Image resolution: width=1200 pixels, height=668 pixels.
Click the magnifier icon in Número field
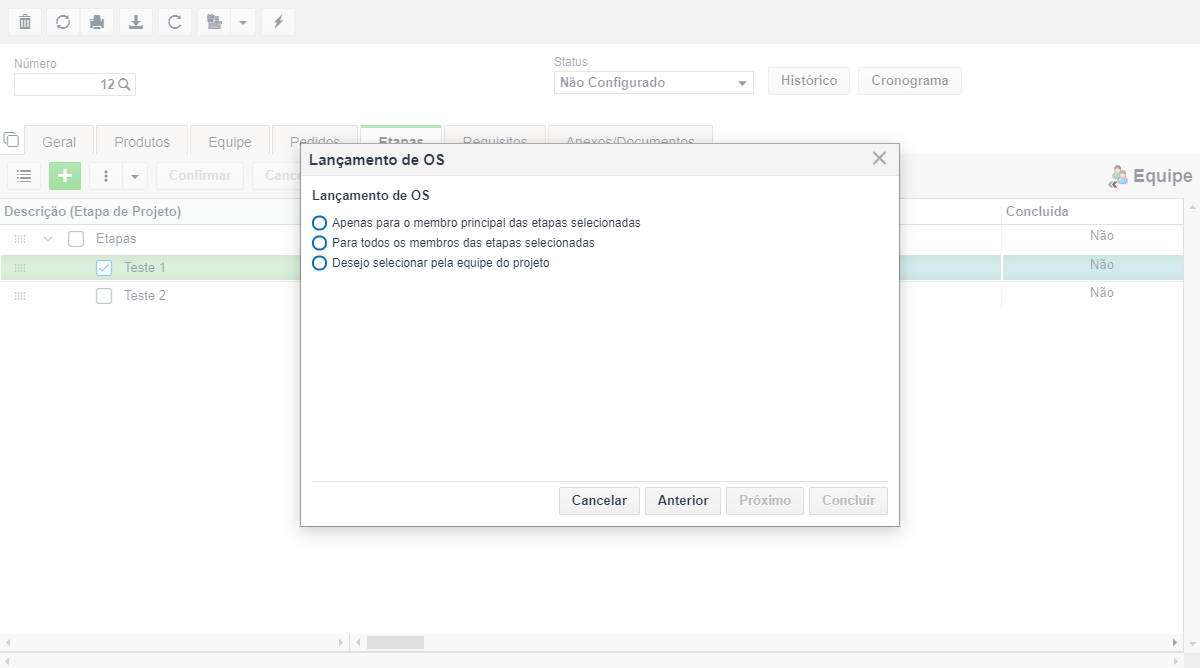[x=125, y=85]
